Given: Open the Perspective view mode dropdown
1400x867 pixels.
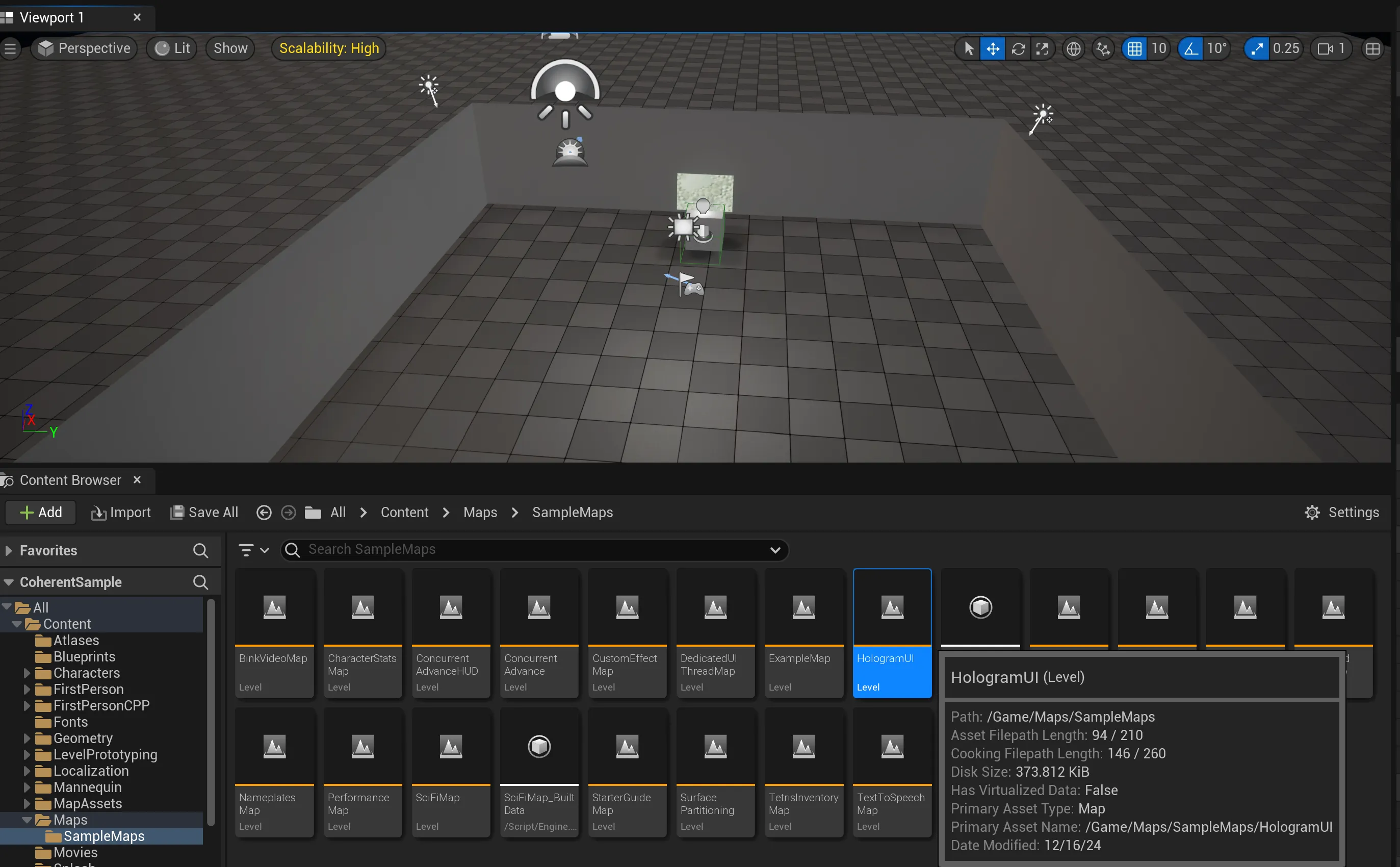Looking at the screenshot, I should pos(84,49).
